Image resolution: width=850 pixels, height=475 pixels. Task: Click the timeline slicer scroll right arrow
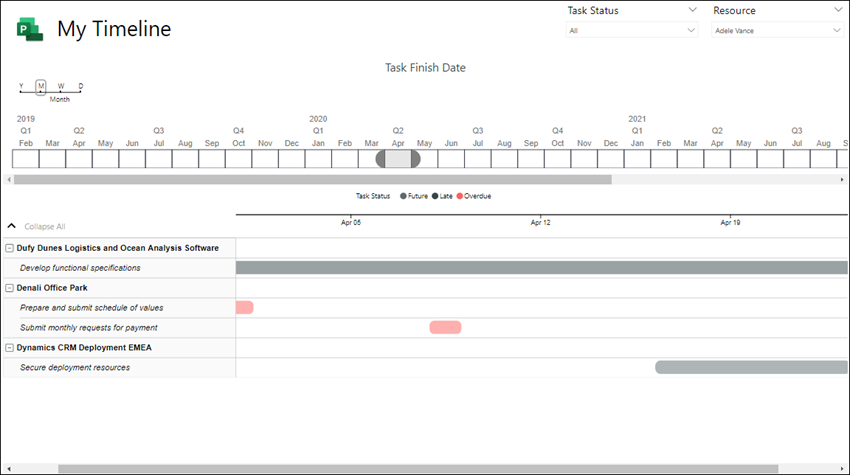click(842, 179)
